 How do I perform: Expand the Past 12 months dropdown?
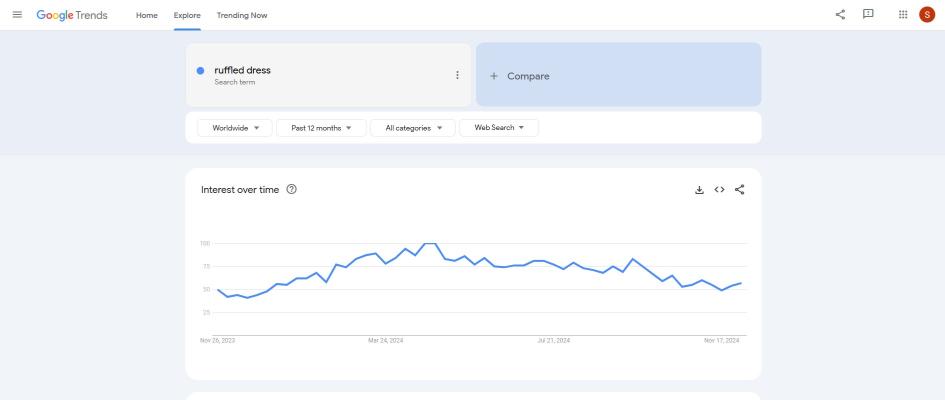pos(321,128)
